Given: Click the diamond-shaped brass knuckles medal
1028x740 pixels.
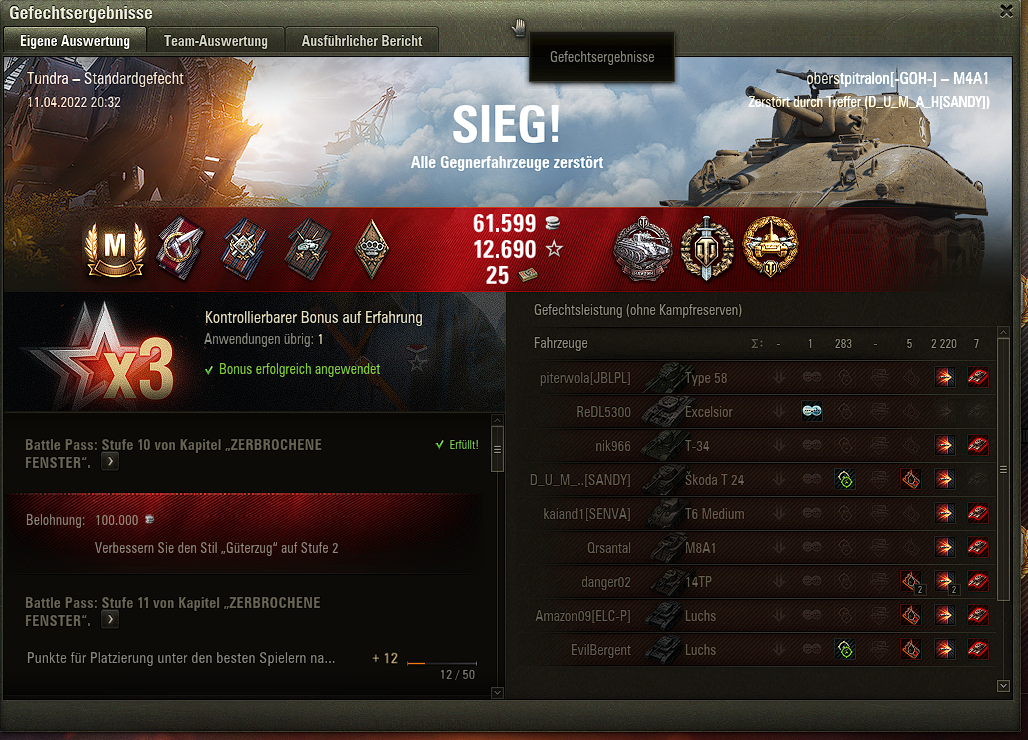Looking at the screenshot, I should tap(372, 248).
